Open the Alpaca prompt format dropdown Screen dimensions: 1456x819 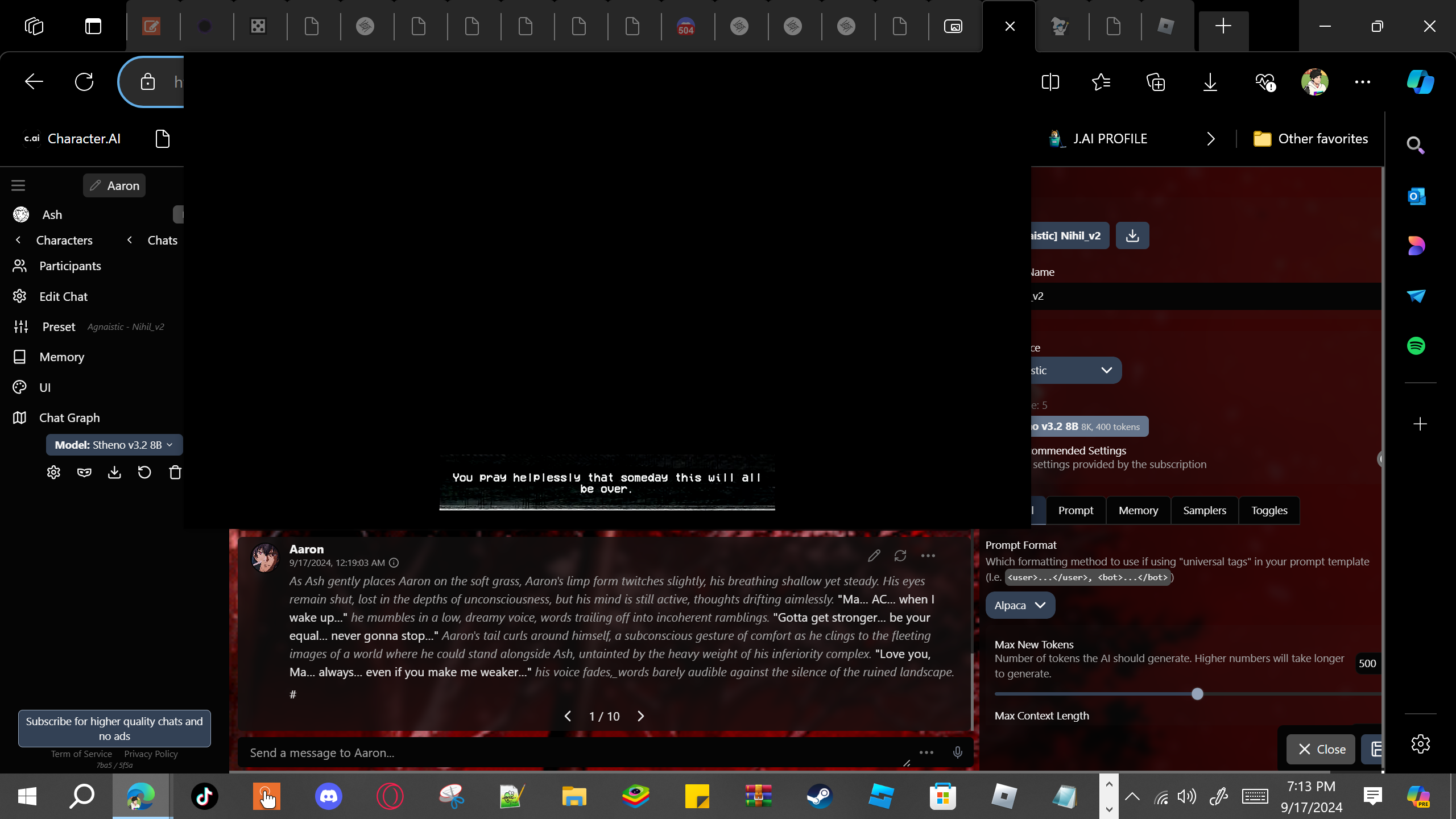tap(1020, 605)
